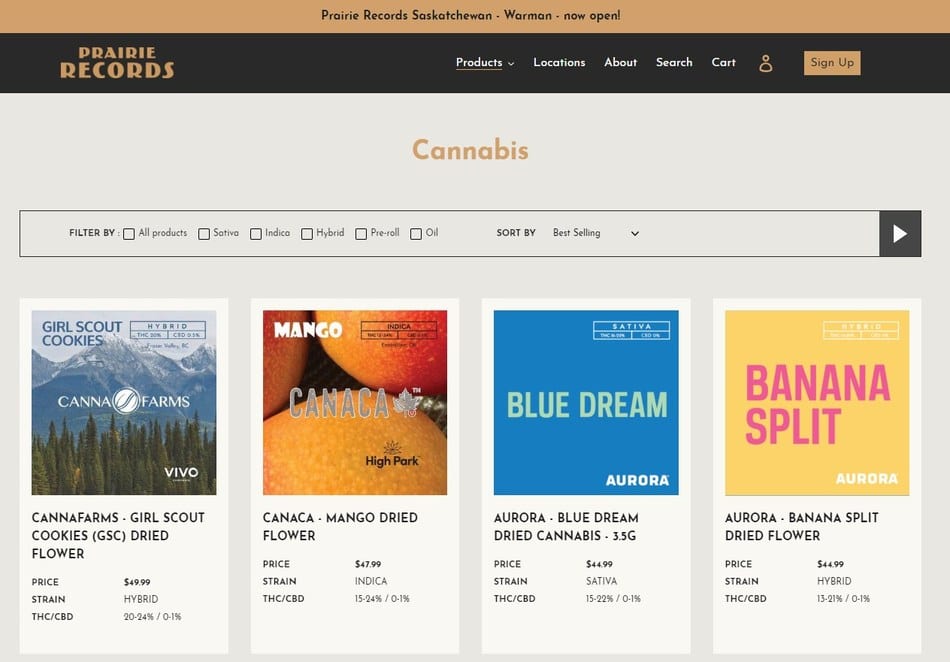Check the Pre-roll filter checkbox

pyautogui.click(x=361, y=234)
